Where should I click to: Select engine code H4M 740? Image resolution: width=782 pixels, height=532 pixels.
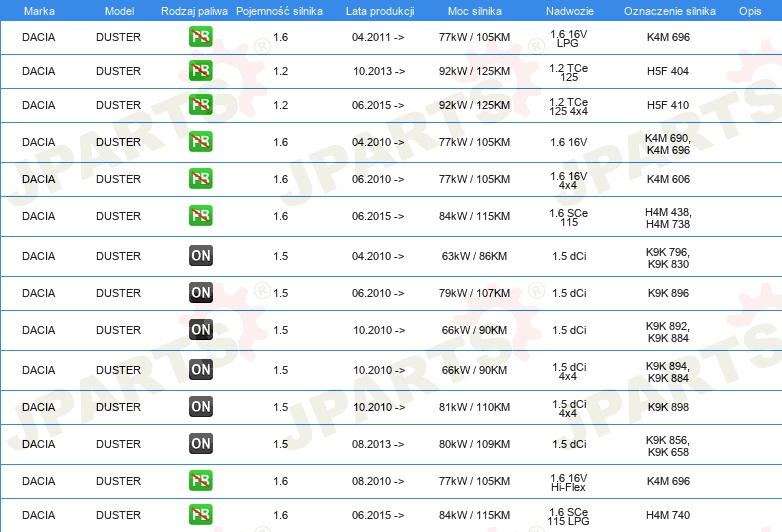point(668,515)
